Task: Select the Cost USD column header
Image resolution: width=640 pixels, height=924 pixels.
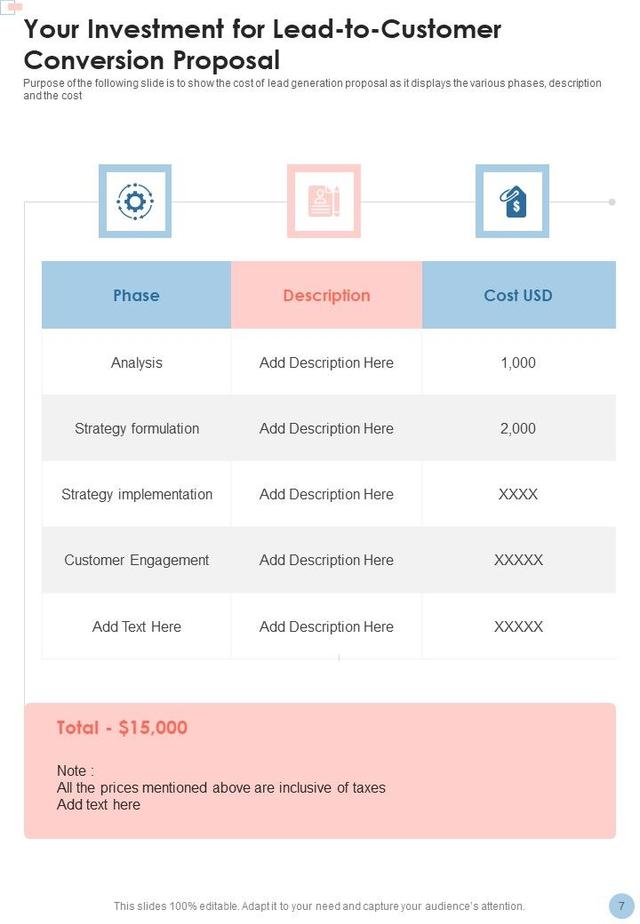Action: click(x=518, y=295)
